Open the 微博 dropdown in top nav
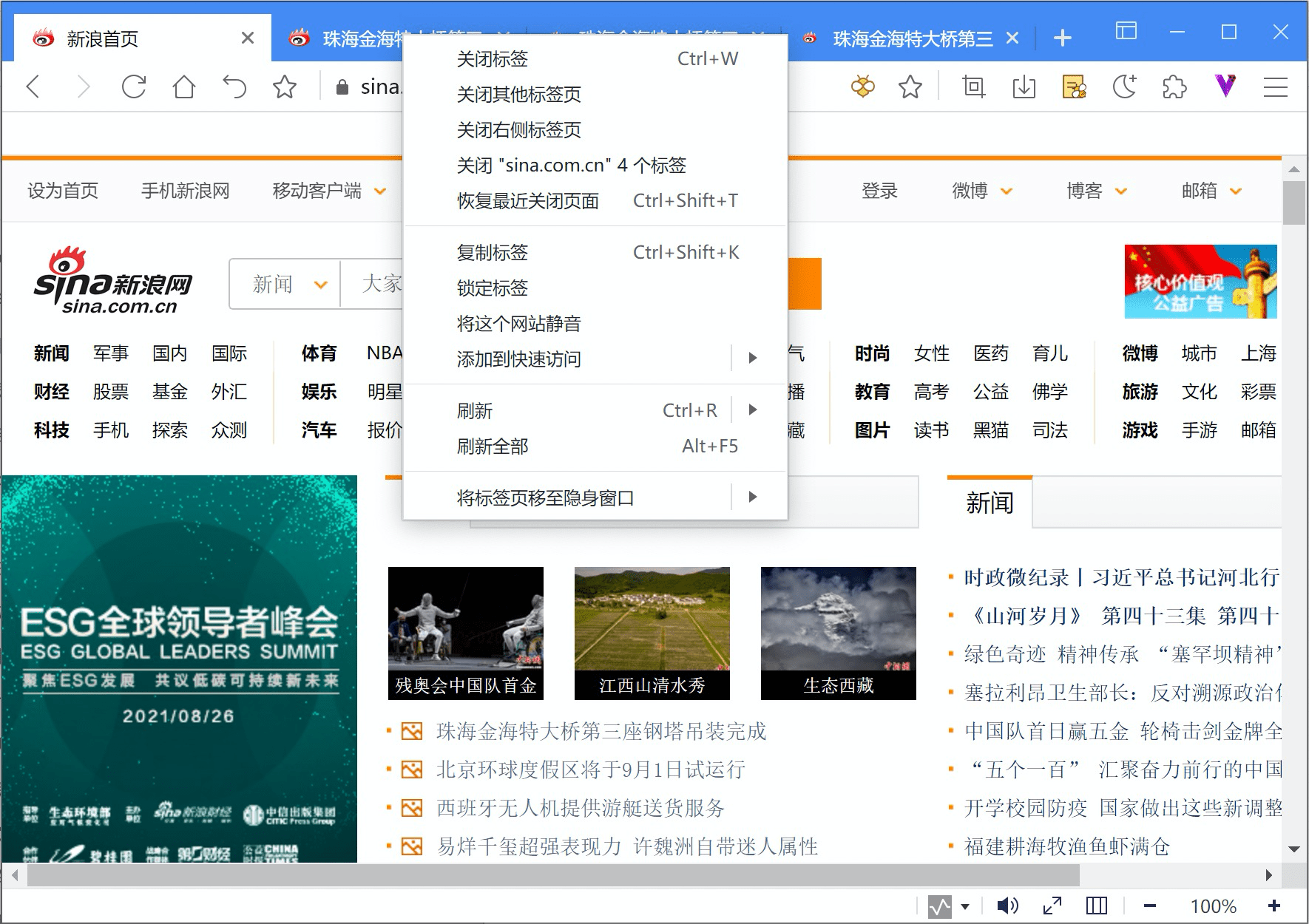Screen dimensions: 1309x924 click(x=982, y=191)
